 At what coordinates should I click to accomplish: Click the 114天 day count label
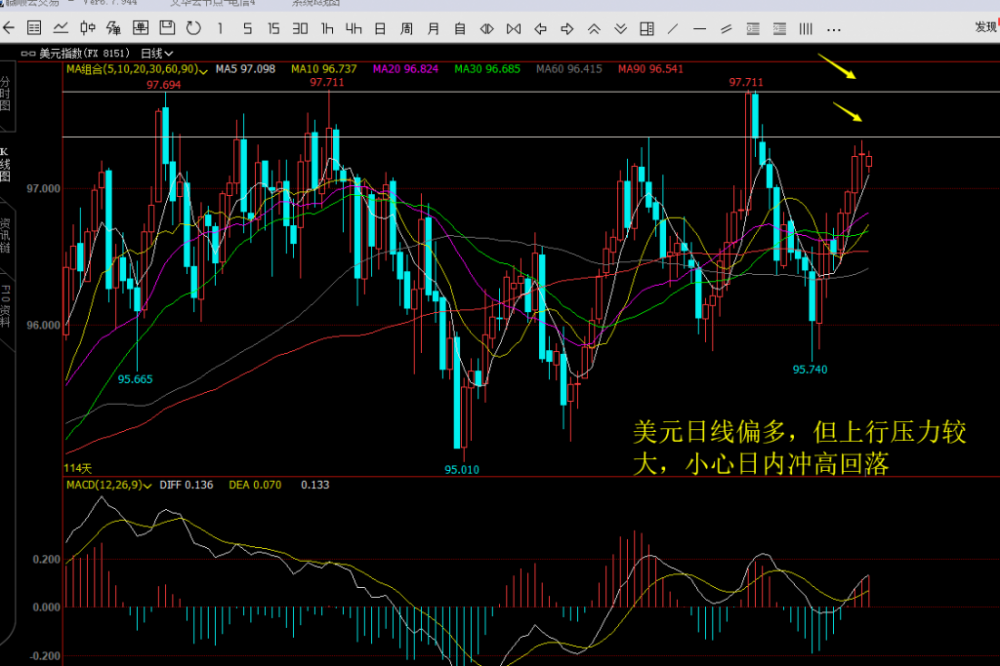(78, 468)
